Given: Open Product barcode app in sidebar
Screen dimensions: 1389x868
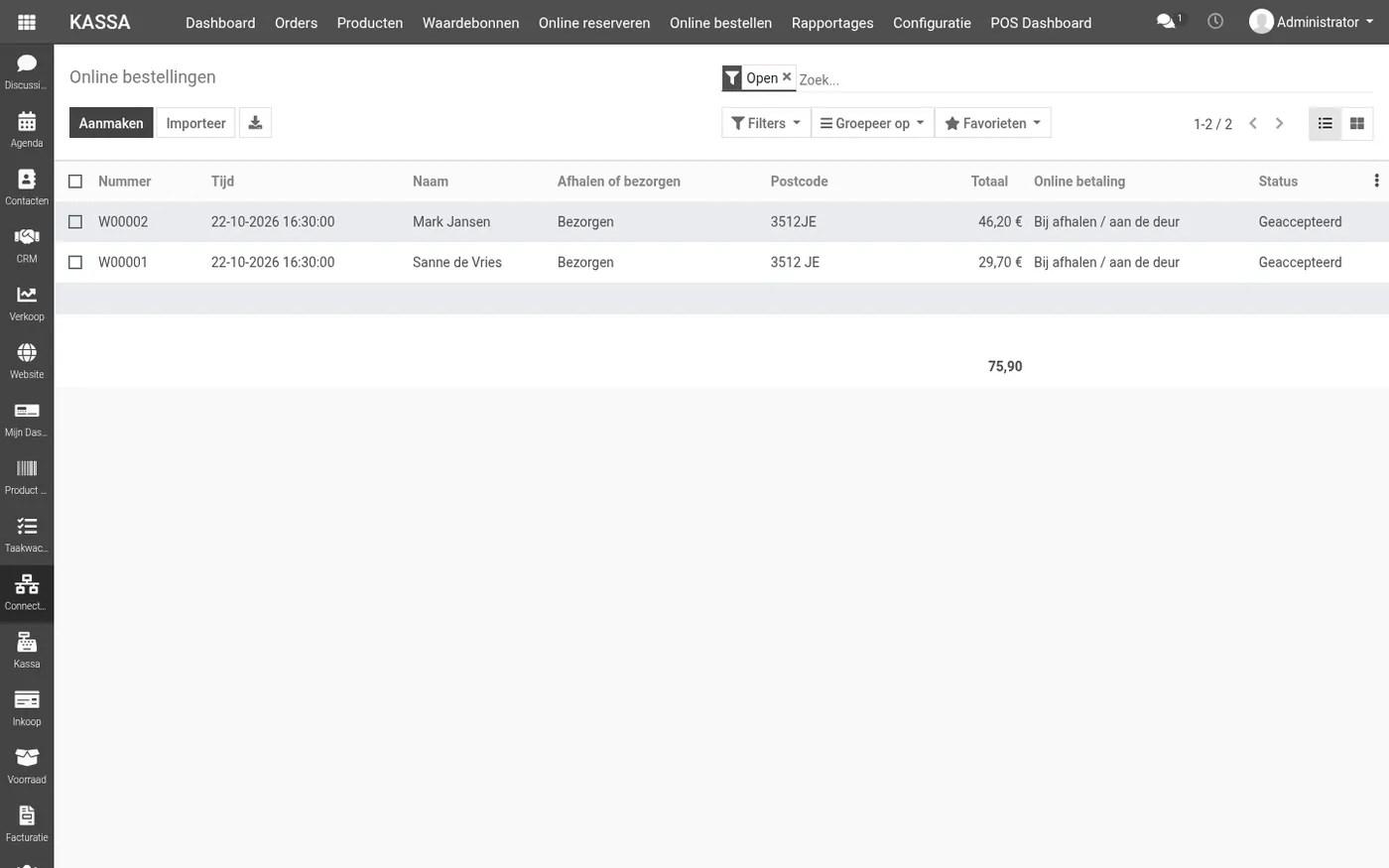Looking at the screenshot, I should (27, 476).
